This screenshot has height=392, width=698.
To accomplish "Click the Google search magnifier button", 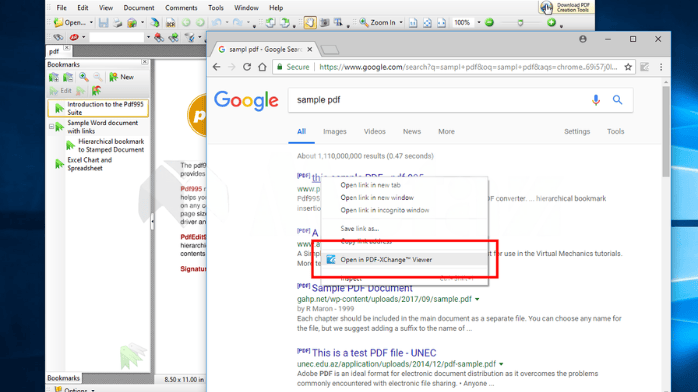I will pyautogui.click(x=617, y=100).
